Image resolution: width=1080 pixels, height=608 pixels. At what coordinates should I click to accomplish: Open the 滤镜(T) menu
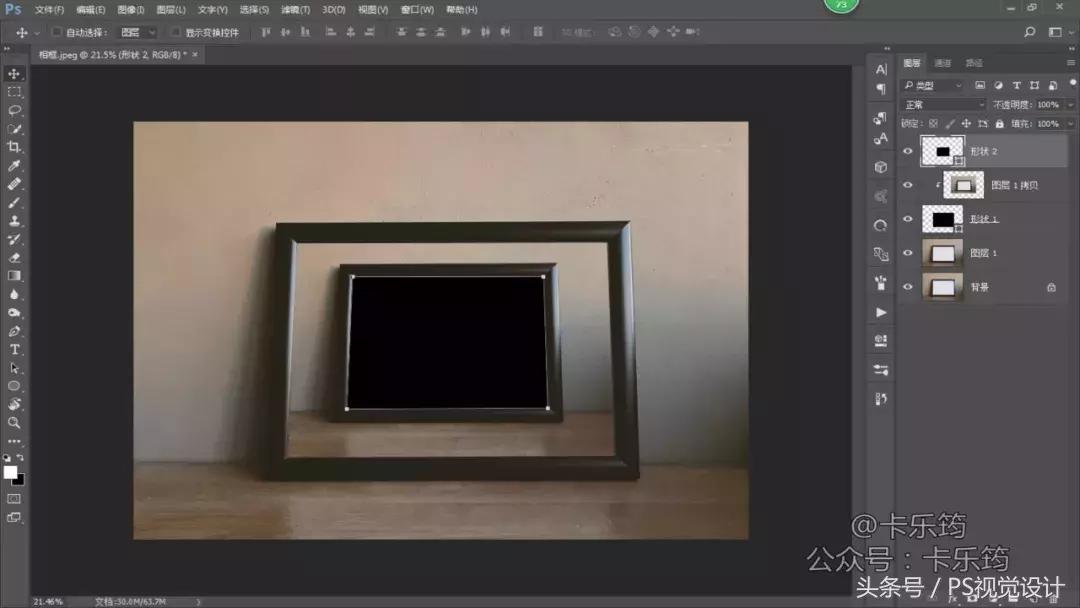point(295,10)
